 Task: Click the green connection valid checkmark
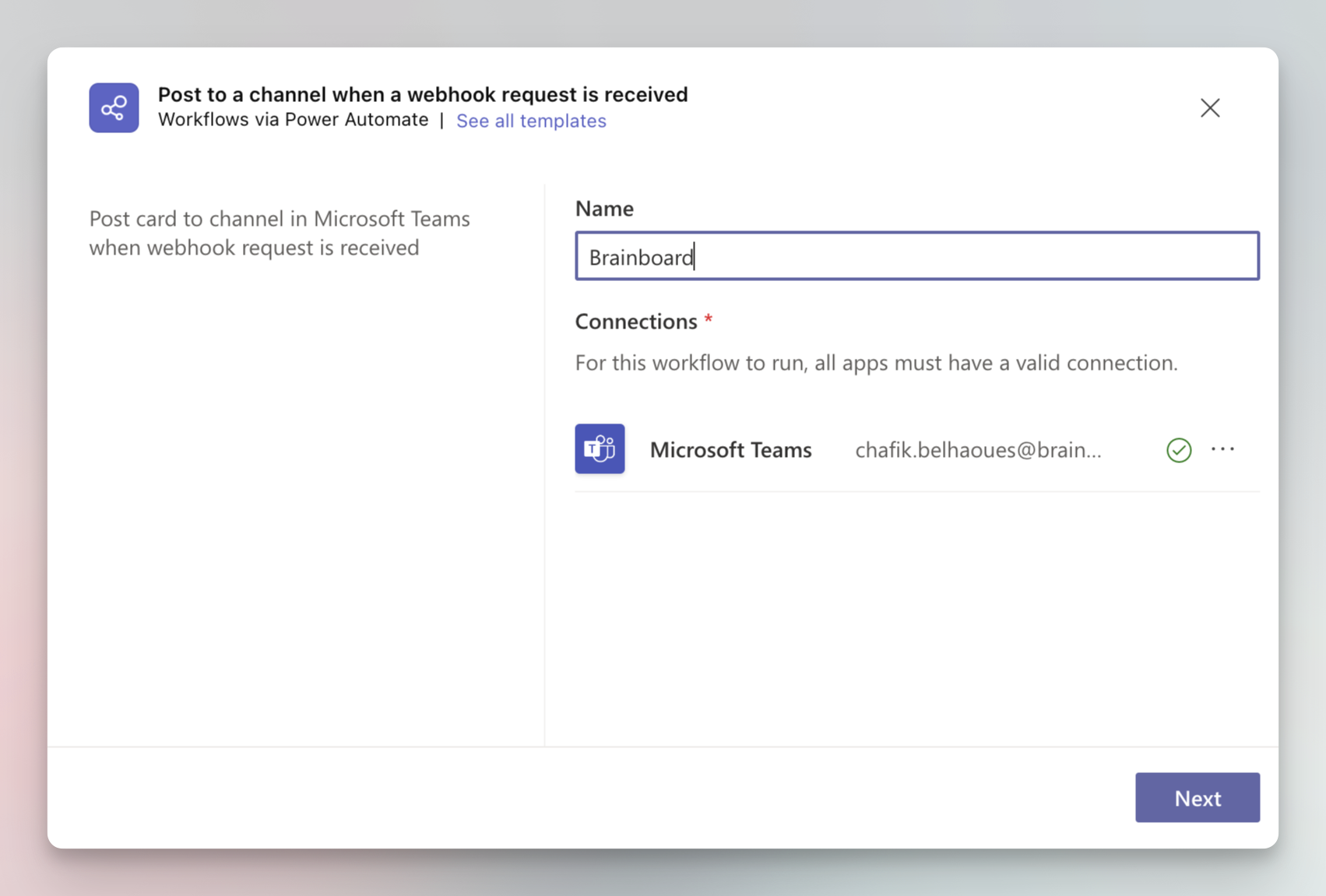point(1179,450)
